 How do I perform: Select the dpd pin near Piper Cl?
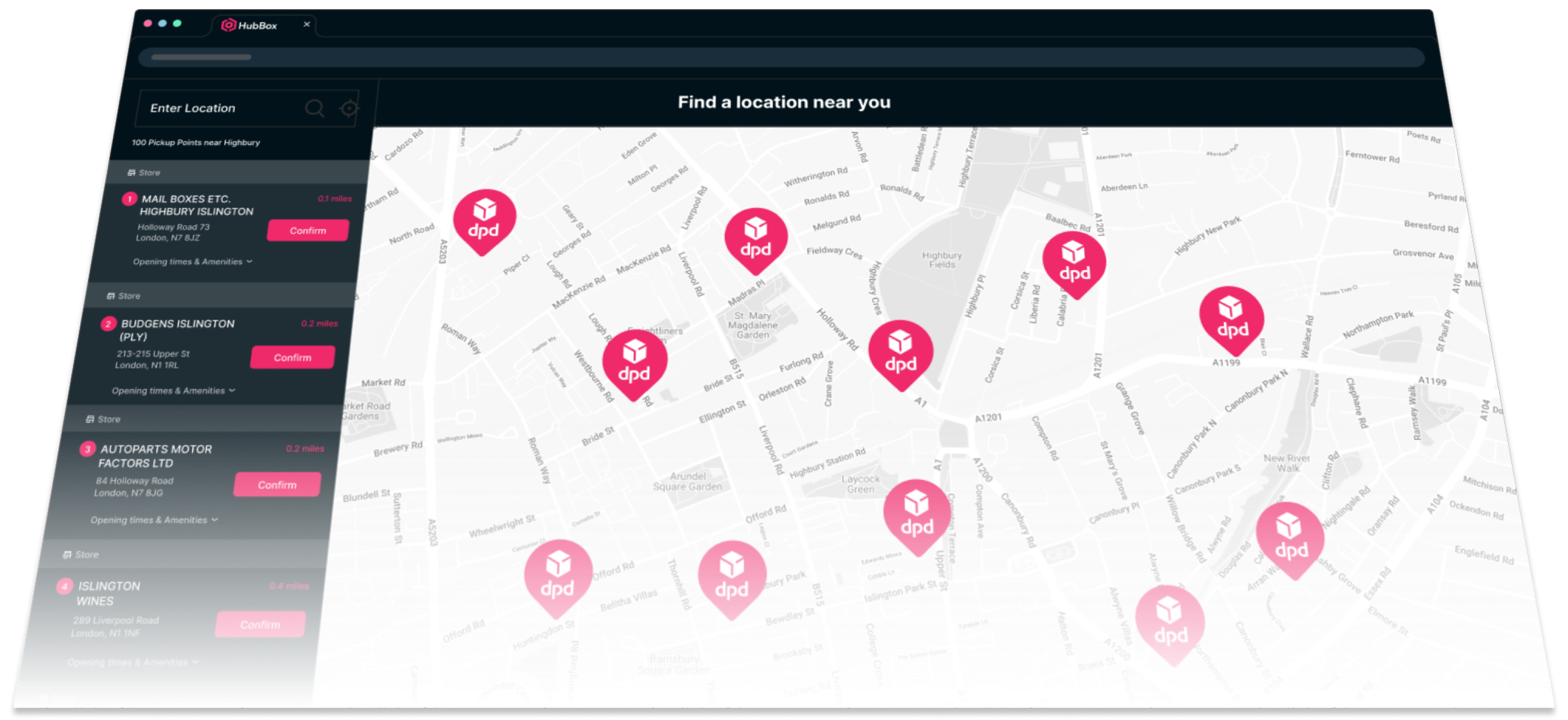485,222
